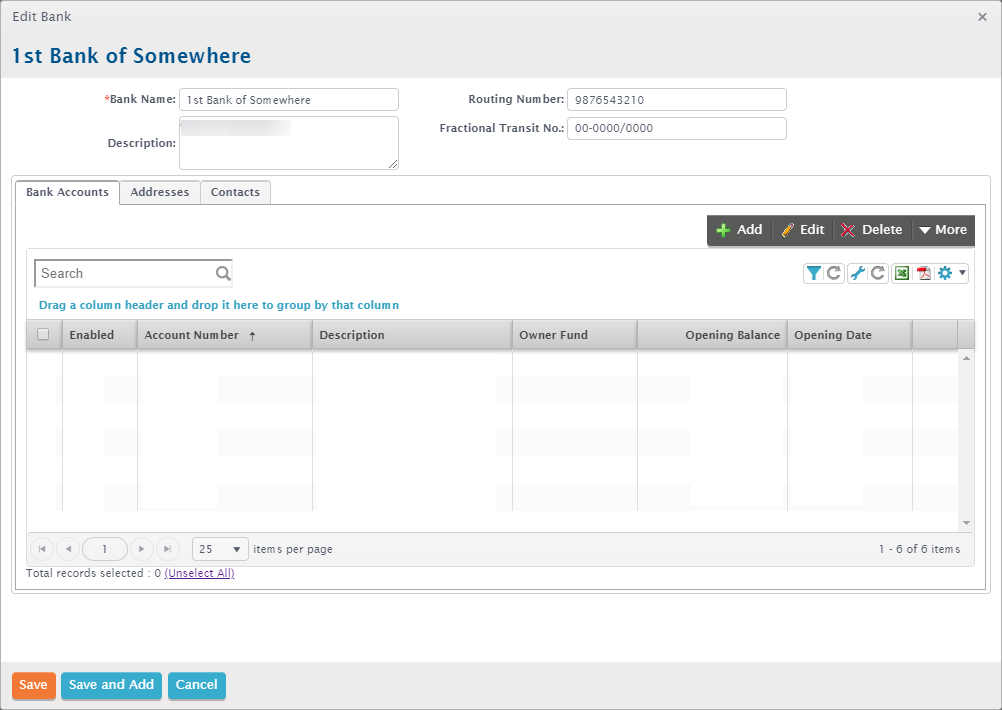Apply the filter funnel on the grid
1002x710 pixels.
point(814,272)
